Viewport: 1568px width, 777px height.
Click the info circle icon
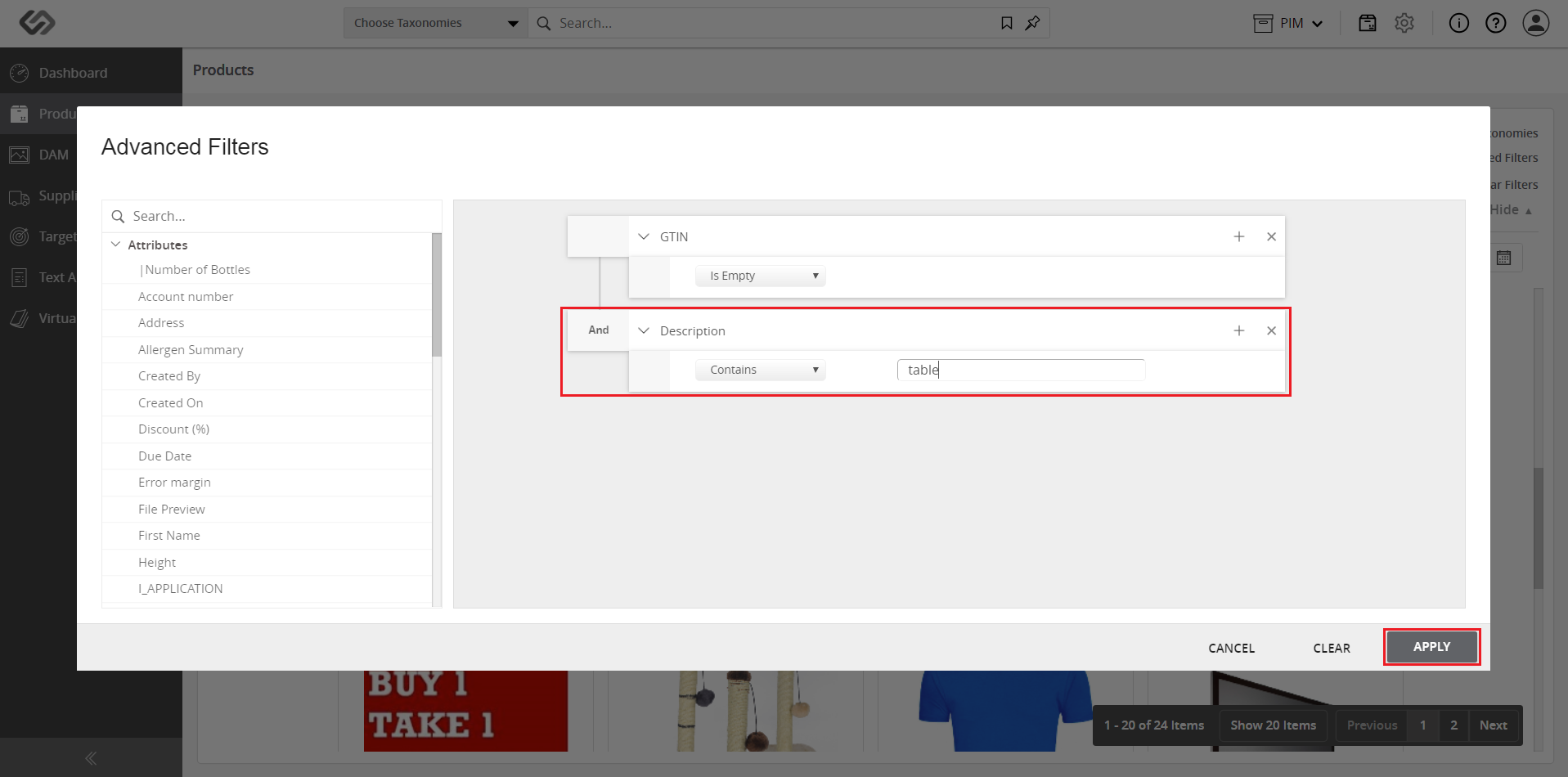(x=1458, y=23)
